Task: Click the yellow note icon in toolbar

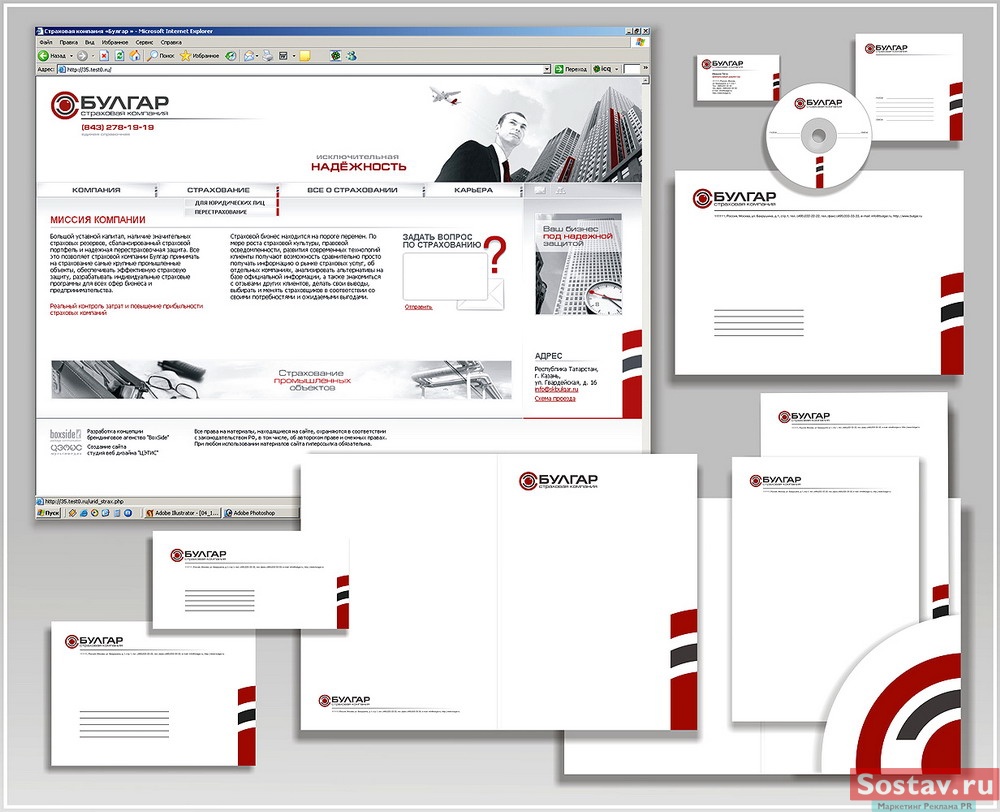Action: coord(305,56)
